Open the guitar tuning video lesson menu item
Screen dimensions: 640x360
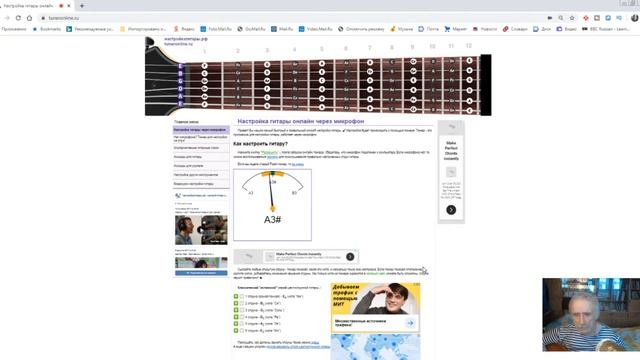201,184
